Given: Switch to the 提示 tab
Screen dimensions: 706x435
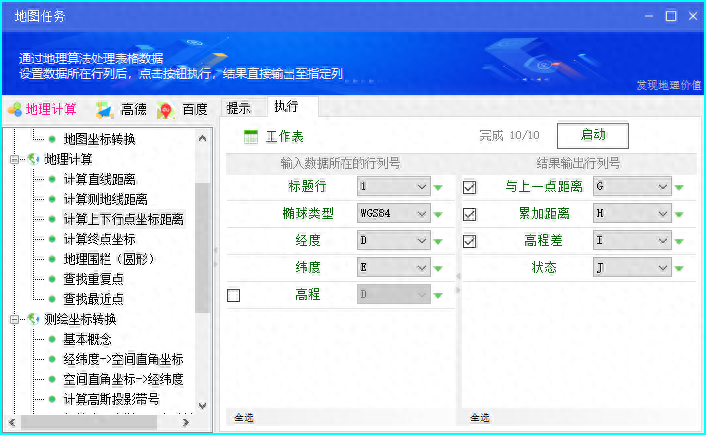Looking at the screenshot, I should 239,108.
